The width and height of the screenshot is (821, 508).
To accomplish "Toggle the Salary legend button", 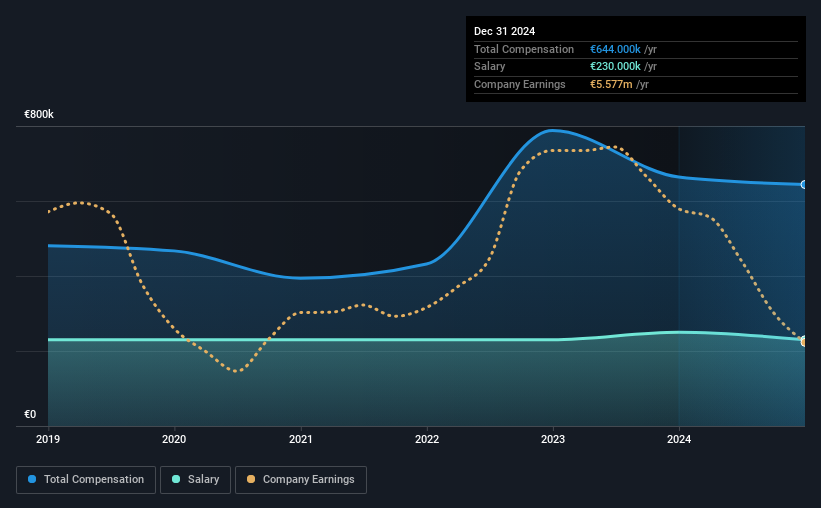I will click(195, 480).
